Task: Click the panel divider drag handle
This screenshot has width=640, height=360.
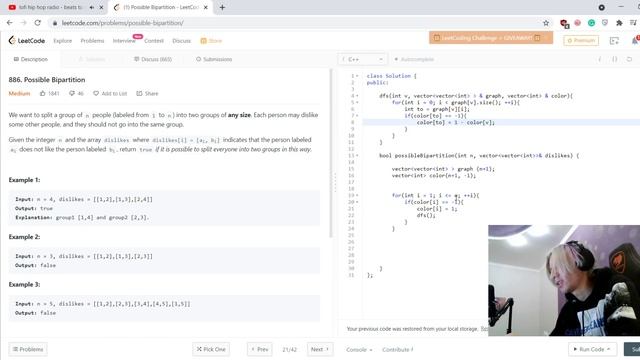Action: pyautogui.click(x=336, y=182)
